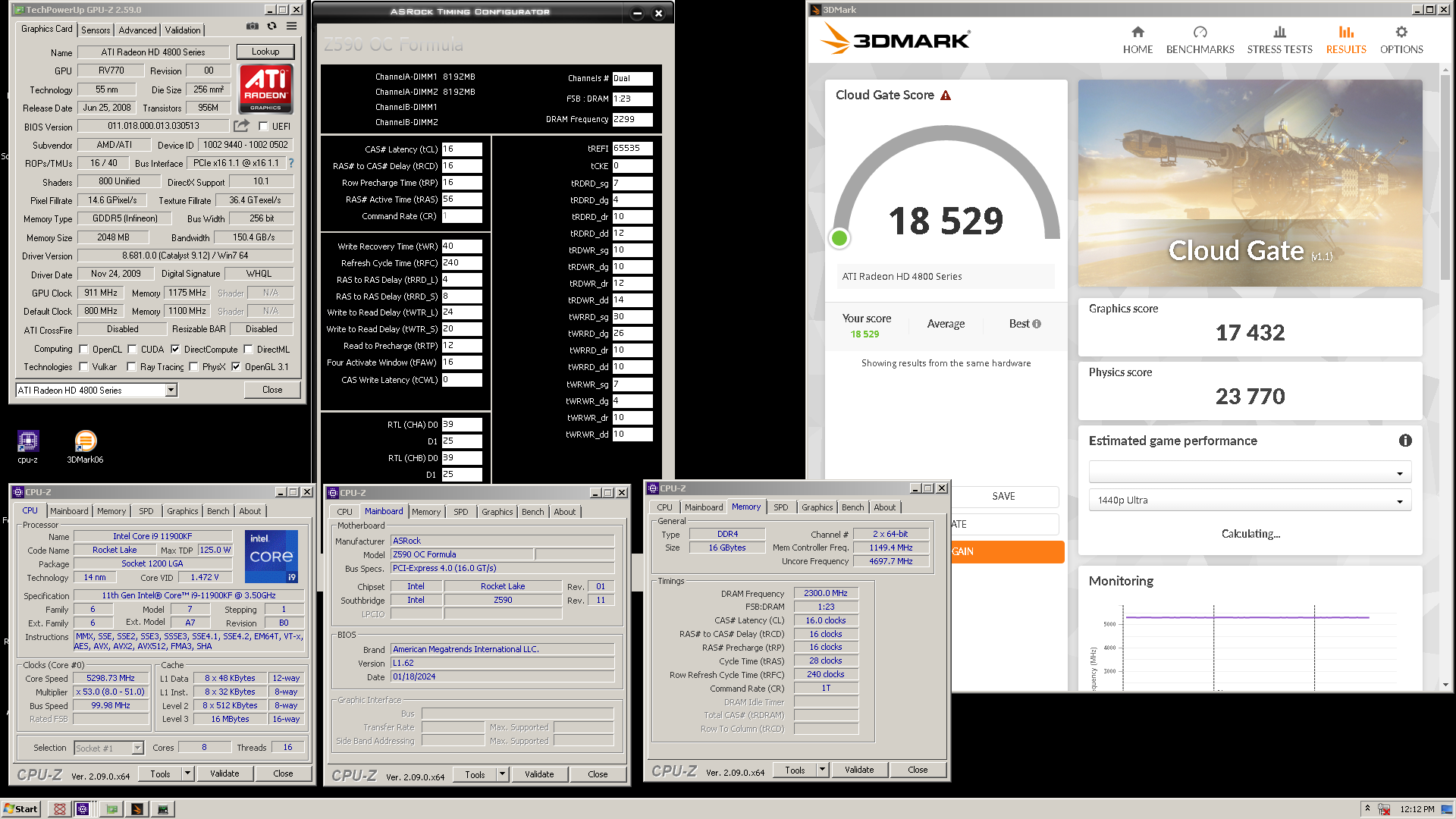Toggle the DirectML checkbox
1456x819 pixels.
(248, 350)
